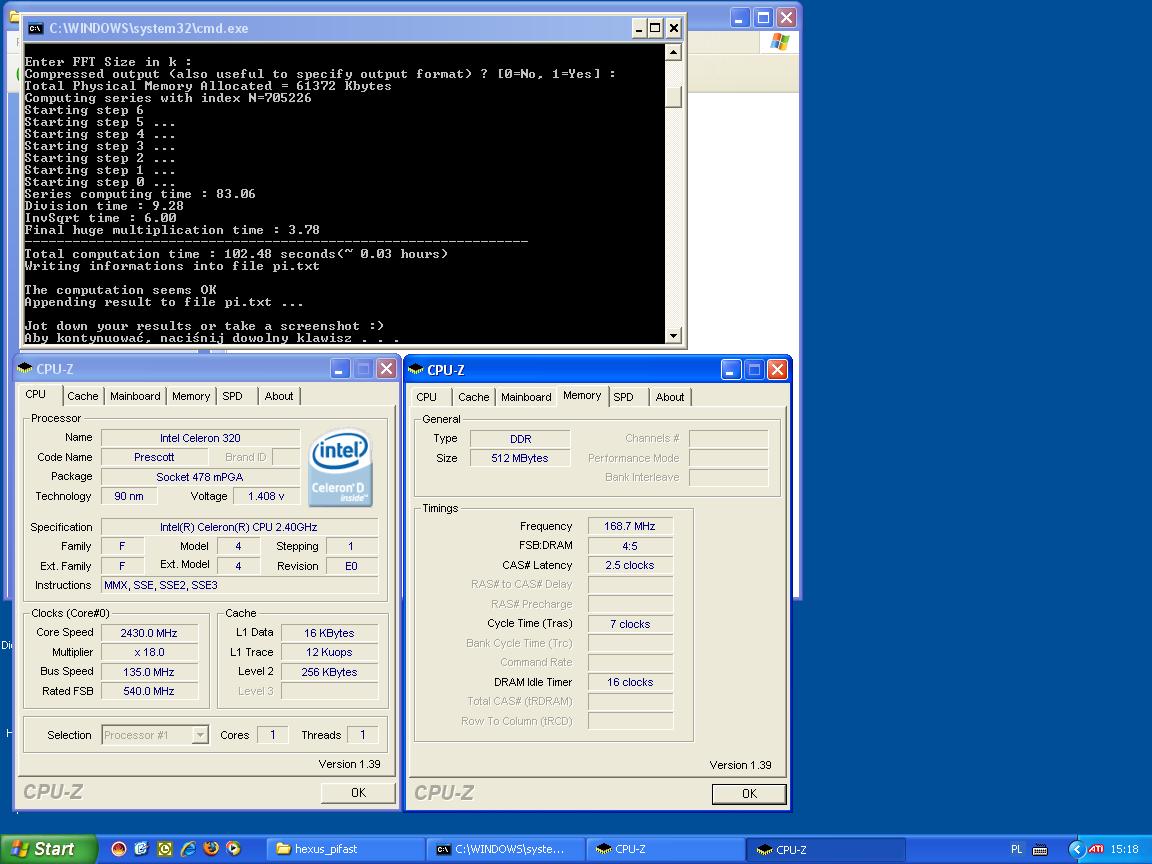Click the 'Socket 478 mPGA' package field
1152x864 pixels.
[200, 477]
